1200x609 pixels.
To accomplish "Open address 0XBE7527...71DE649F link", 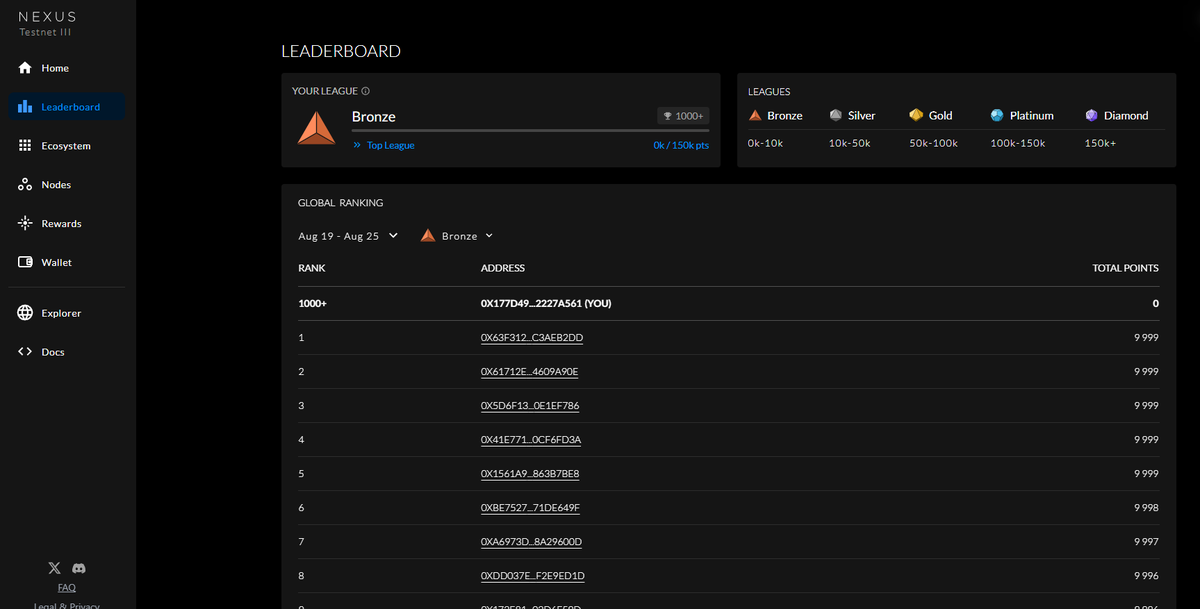I will coord(530,508).
